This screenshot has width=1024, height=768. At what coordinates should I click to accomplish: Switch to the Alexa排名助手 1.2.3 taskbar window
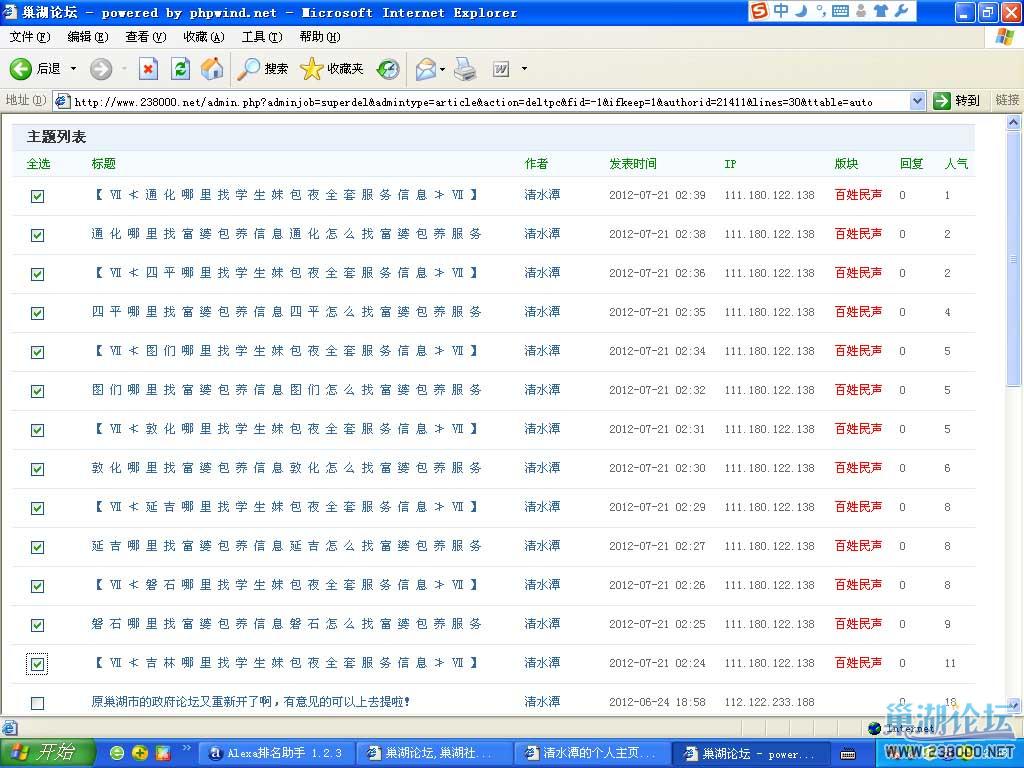point(276,754)
